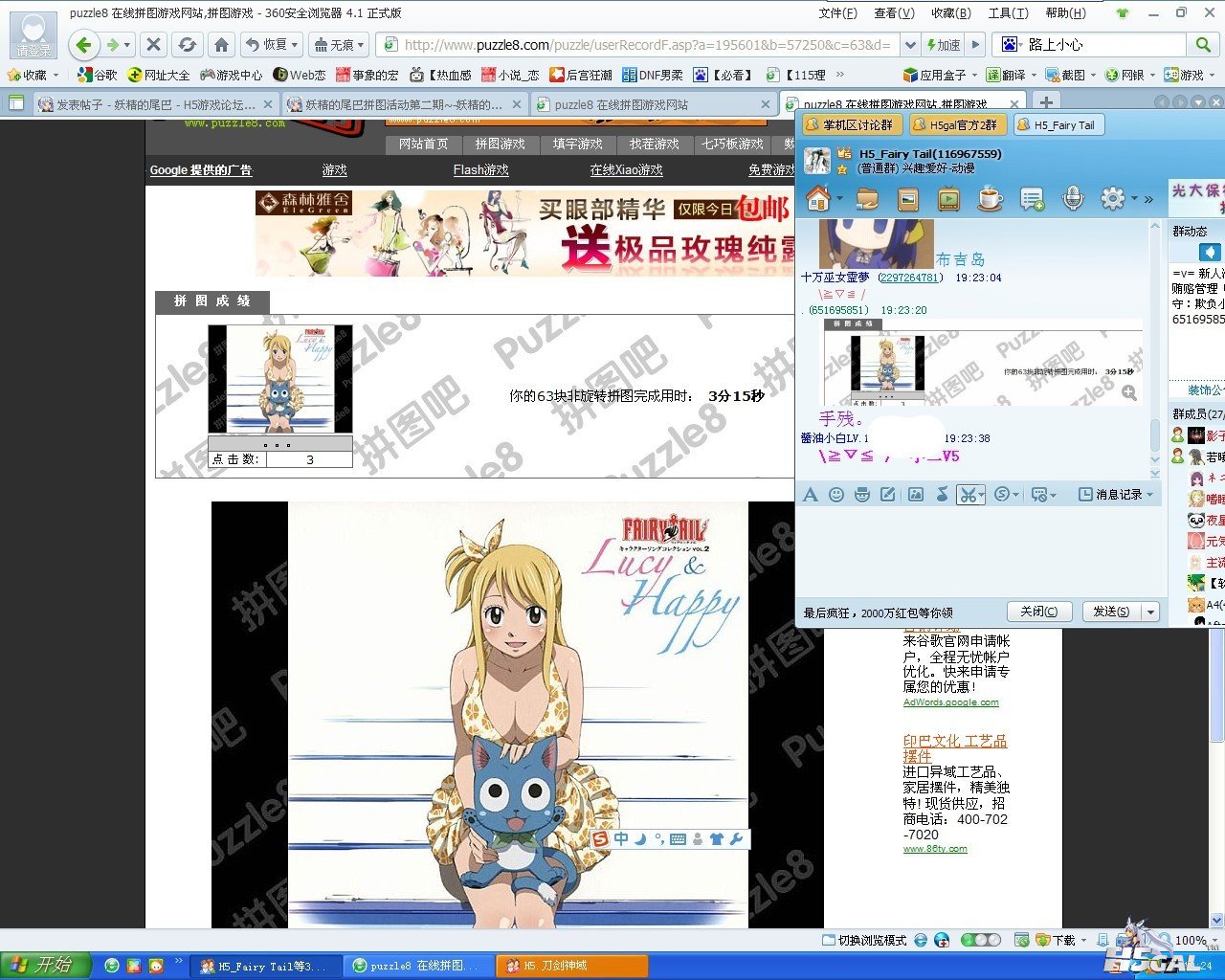Open the group video TV icon
This screenshot has width=1225, height=980.
click(x=948, y=199)
